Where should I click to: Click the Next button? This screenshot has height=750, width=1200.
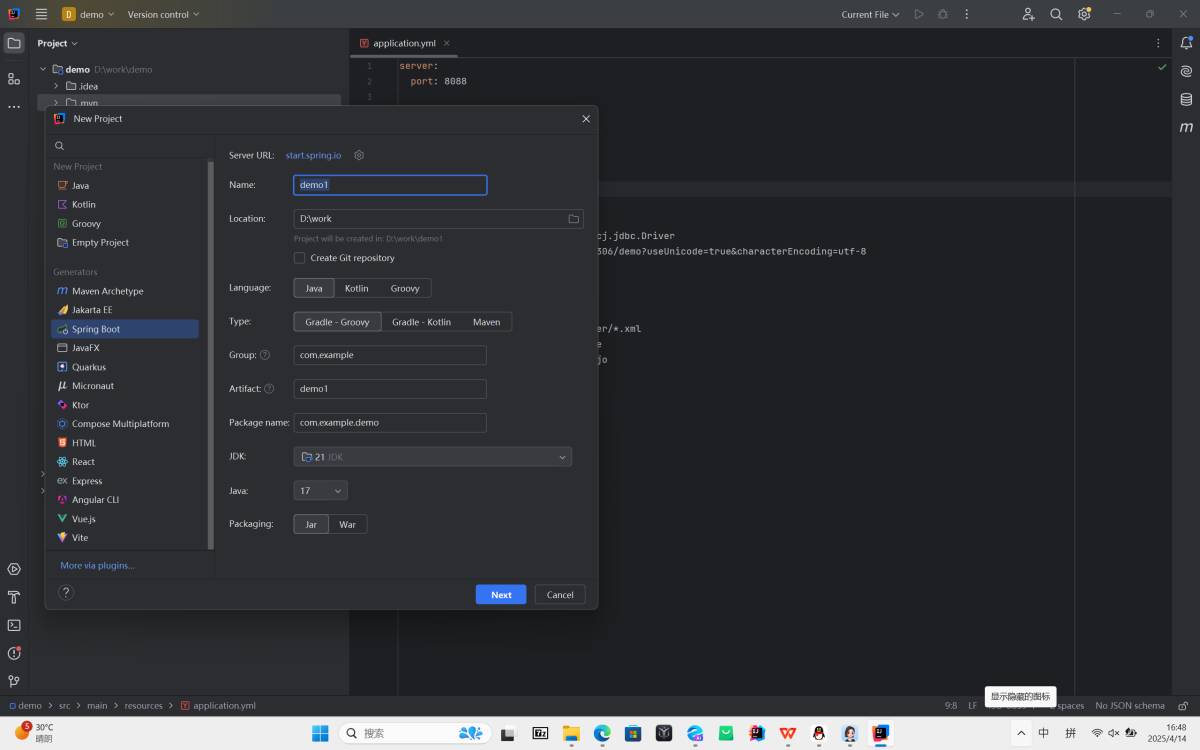[x=501, y=594]
